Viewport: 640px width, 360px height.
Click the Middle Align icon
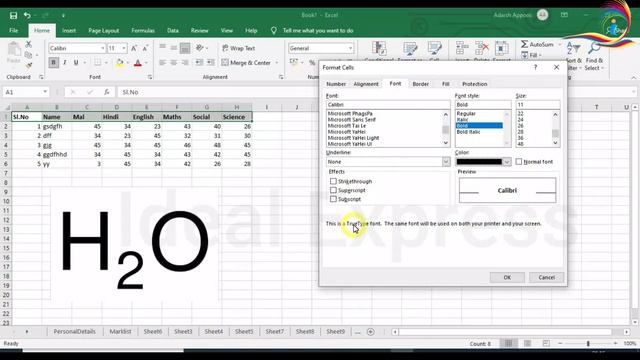tap(173, 48)
